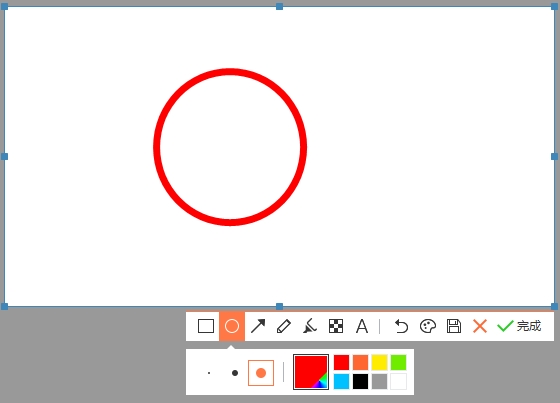The width and height of the screenshot is (560, 403).
Task: Select the mosaic blur tool
Action: click(336, 326)
